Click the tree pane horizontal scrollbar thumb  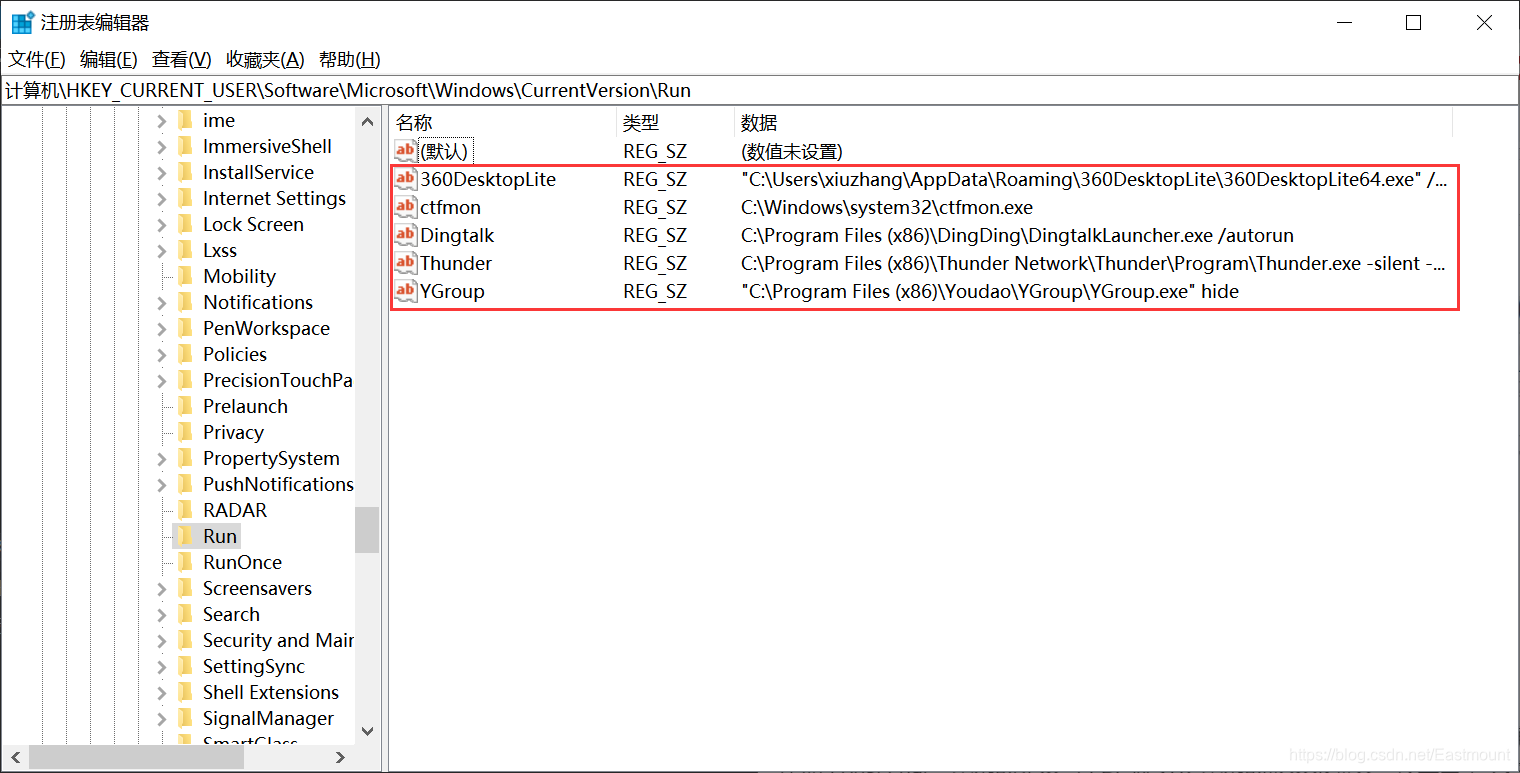(136, 758)
